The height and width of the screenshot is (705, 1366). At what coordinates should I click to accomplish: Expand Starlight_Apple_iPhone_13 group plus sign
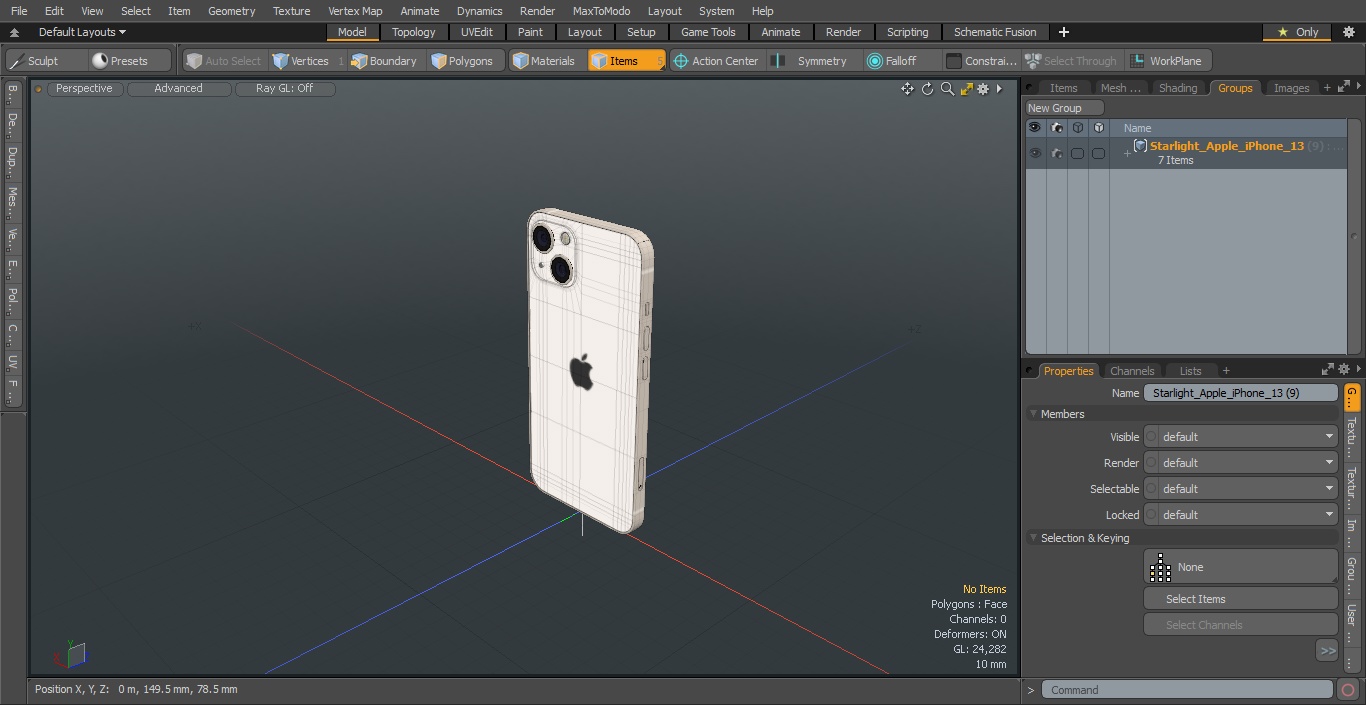1127,153
